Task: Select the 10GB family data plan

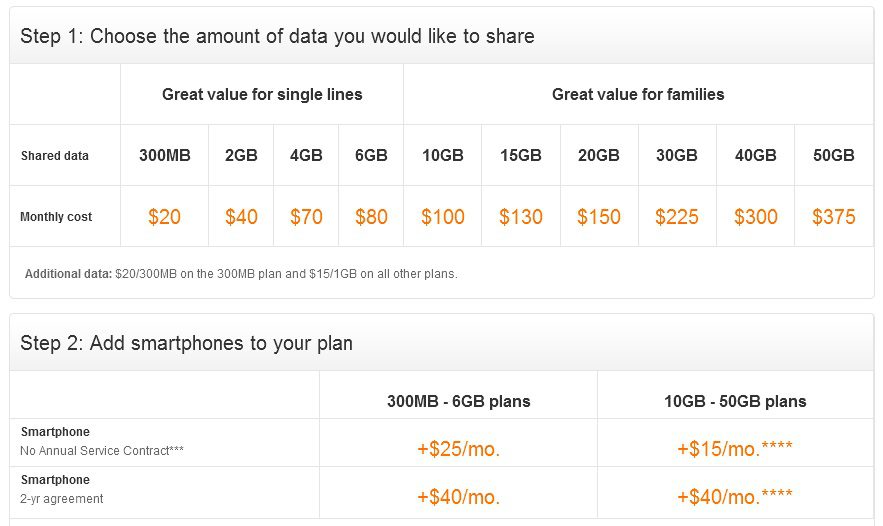Action: click(443, 155)
